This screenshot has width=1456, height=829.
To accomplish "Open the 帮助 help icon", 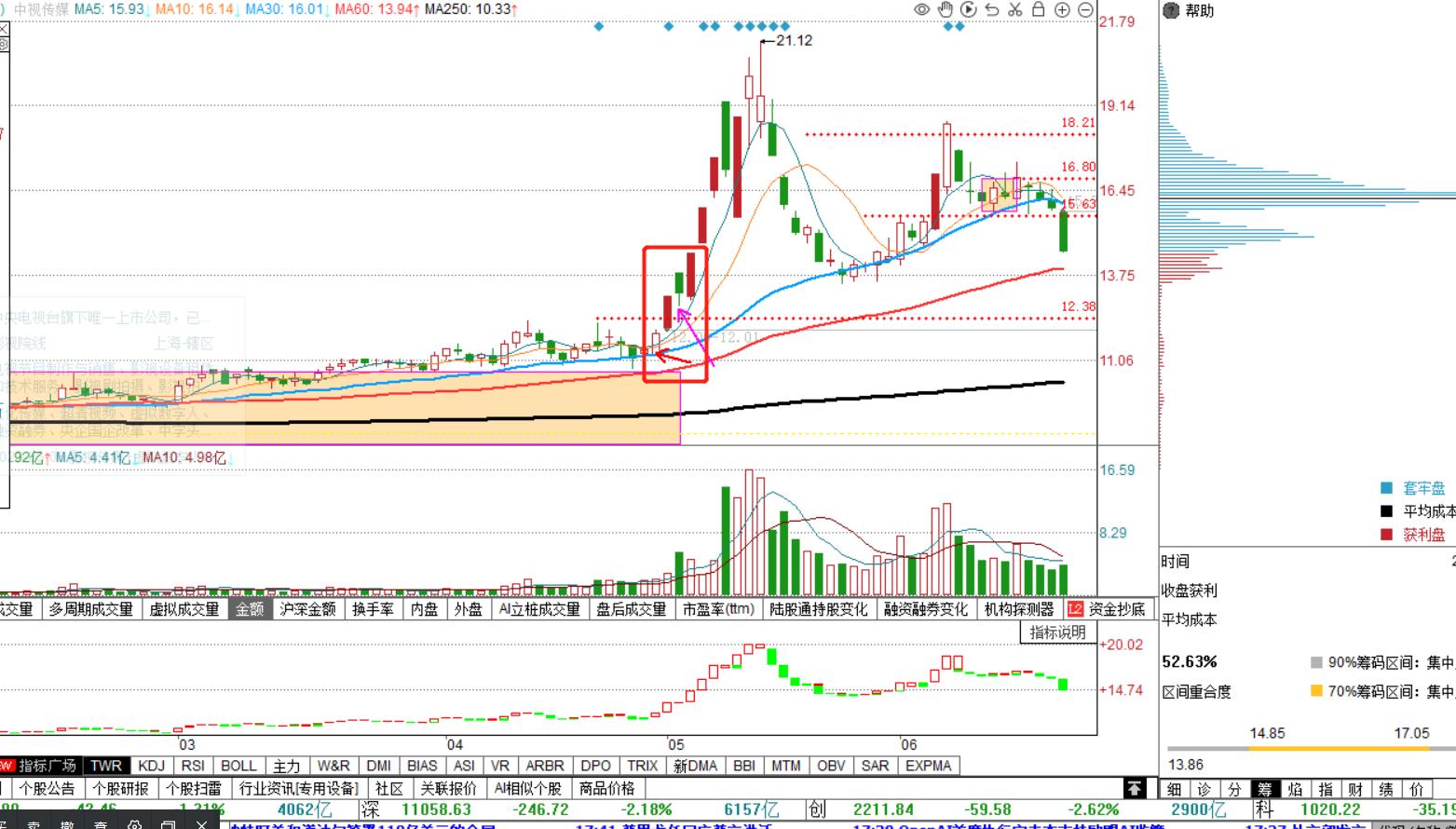I will pyautogui.click(x=1172, y=10).
